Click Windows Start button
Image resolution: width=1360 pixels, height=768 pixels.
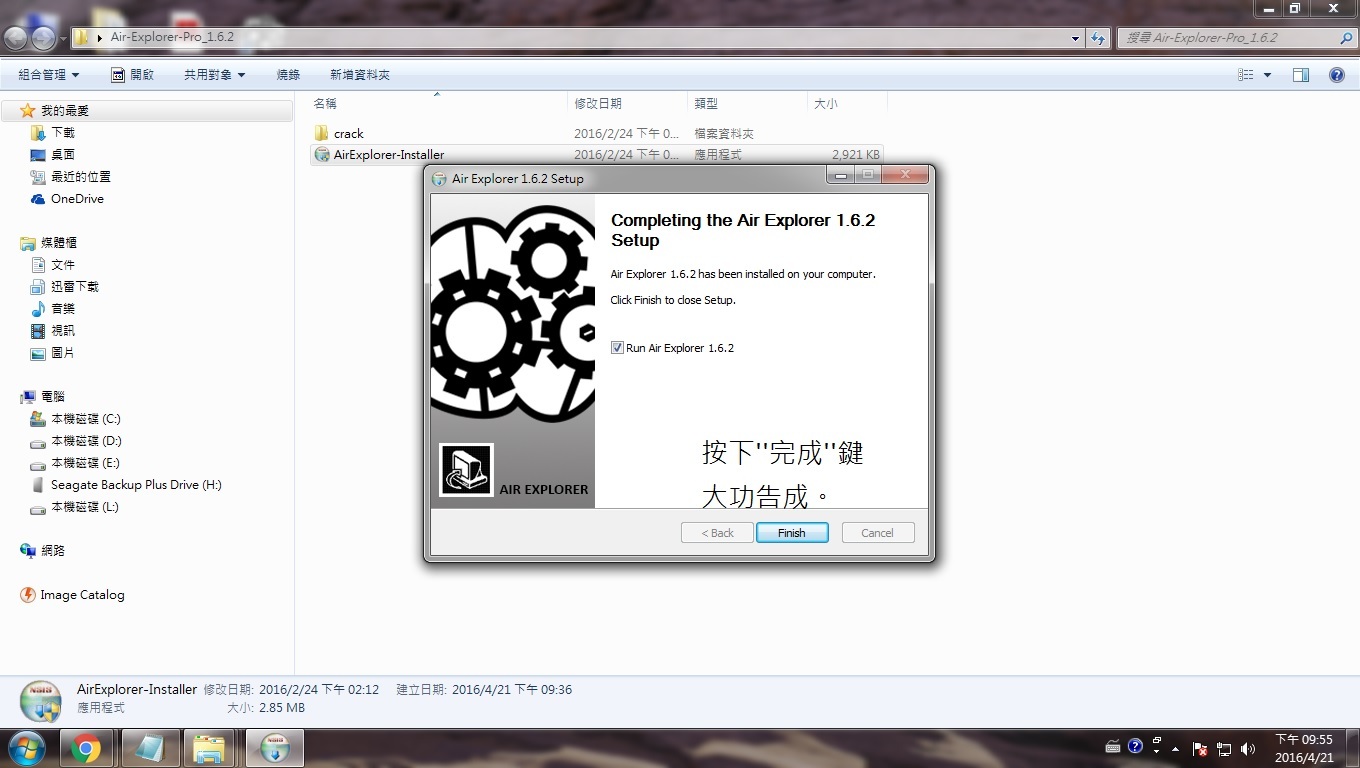pyautogui.click(x=27, y=748)
